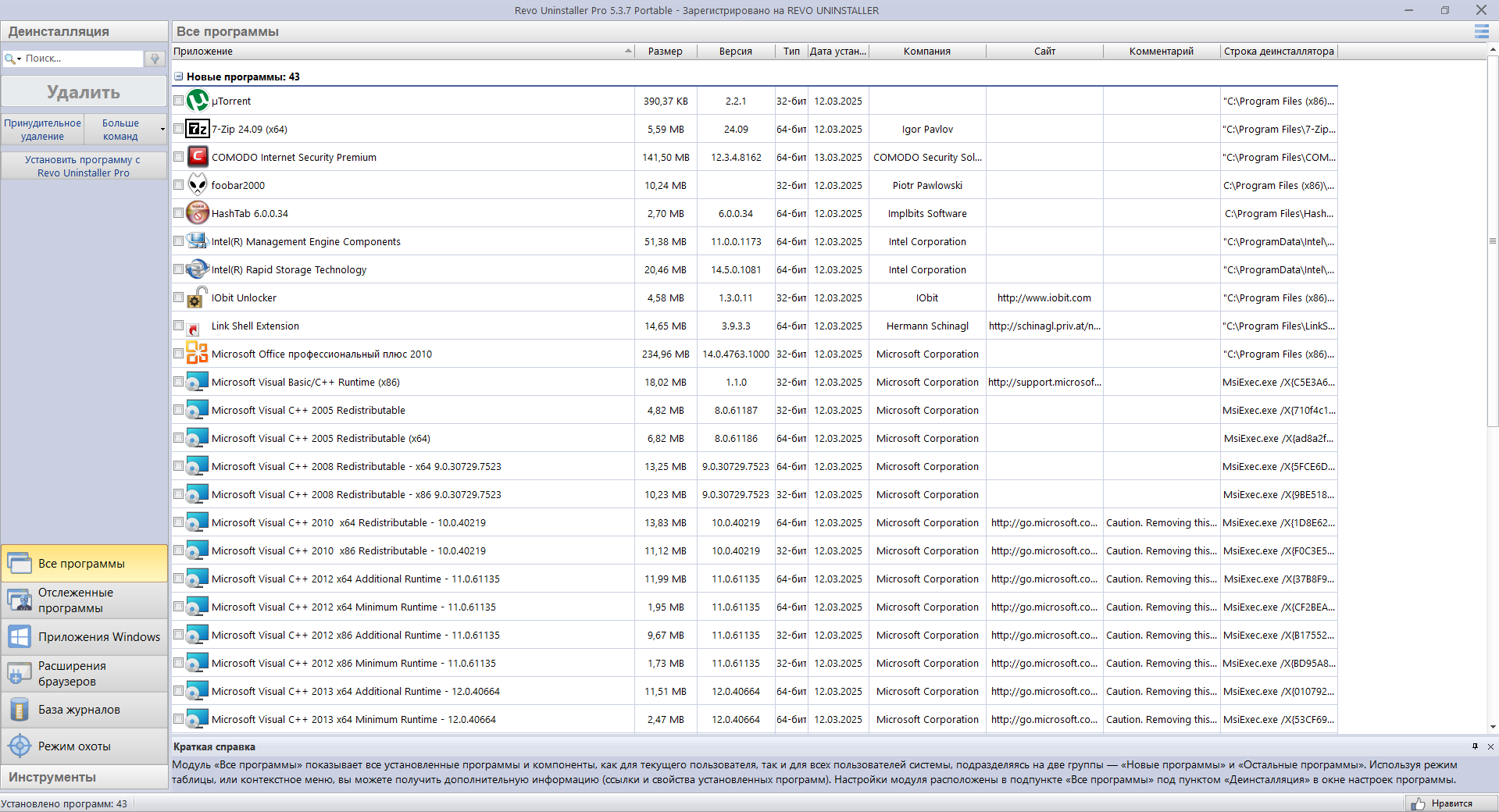1499x812 pixels.
Task: Click the Режим охоты crosshair icon
Action: coord(20,746)
